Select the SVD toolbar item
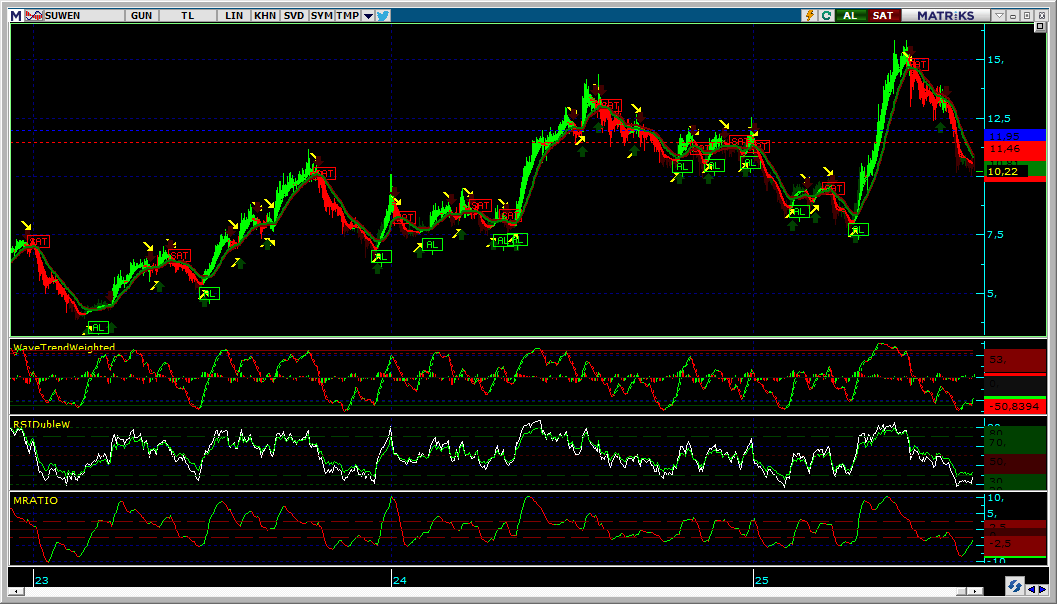This screenshot has width=1057, height=604. [x=294, y=16]
